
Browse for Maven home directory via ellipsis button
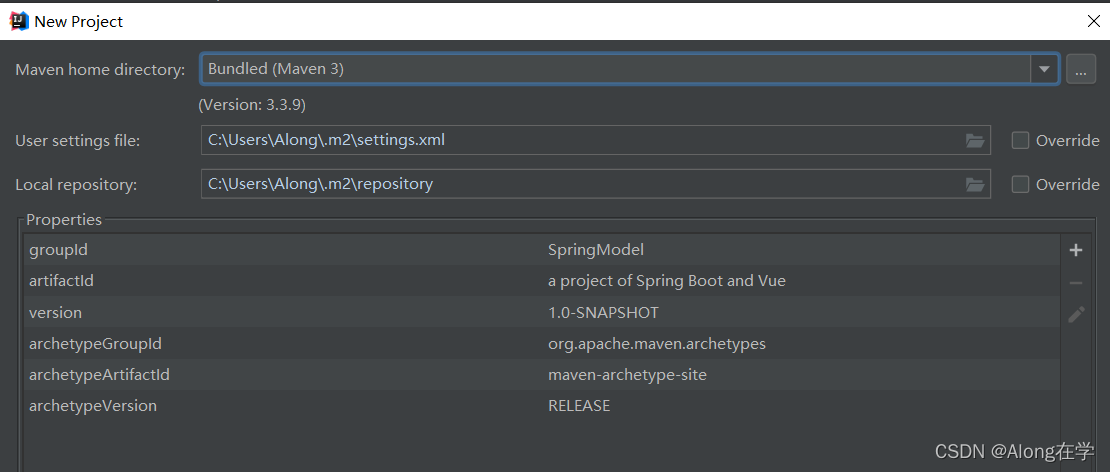(1080, 69)
